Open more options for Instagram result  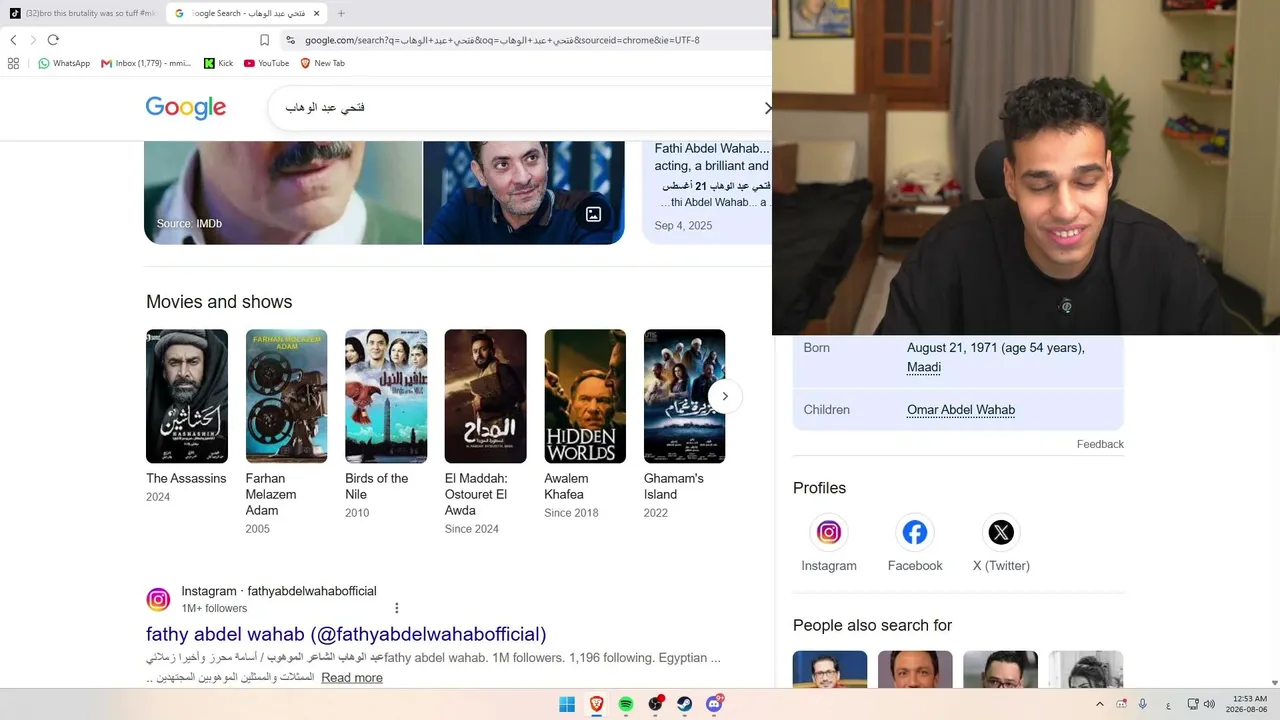pos(396,608)
